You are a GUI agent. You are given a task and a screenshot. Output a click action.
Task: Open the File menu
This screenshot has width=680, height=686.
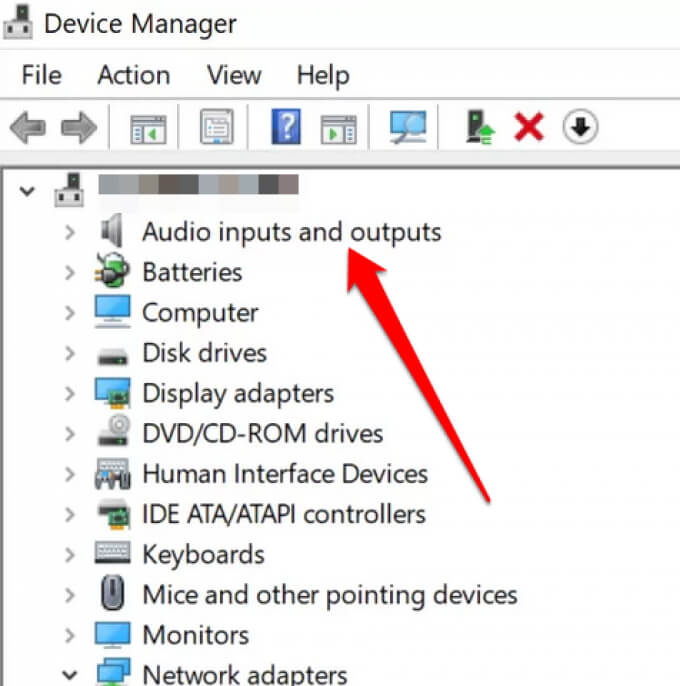41,75
